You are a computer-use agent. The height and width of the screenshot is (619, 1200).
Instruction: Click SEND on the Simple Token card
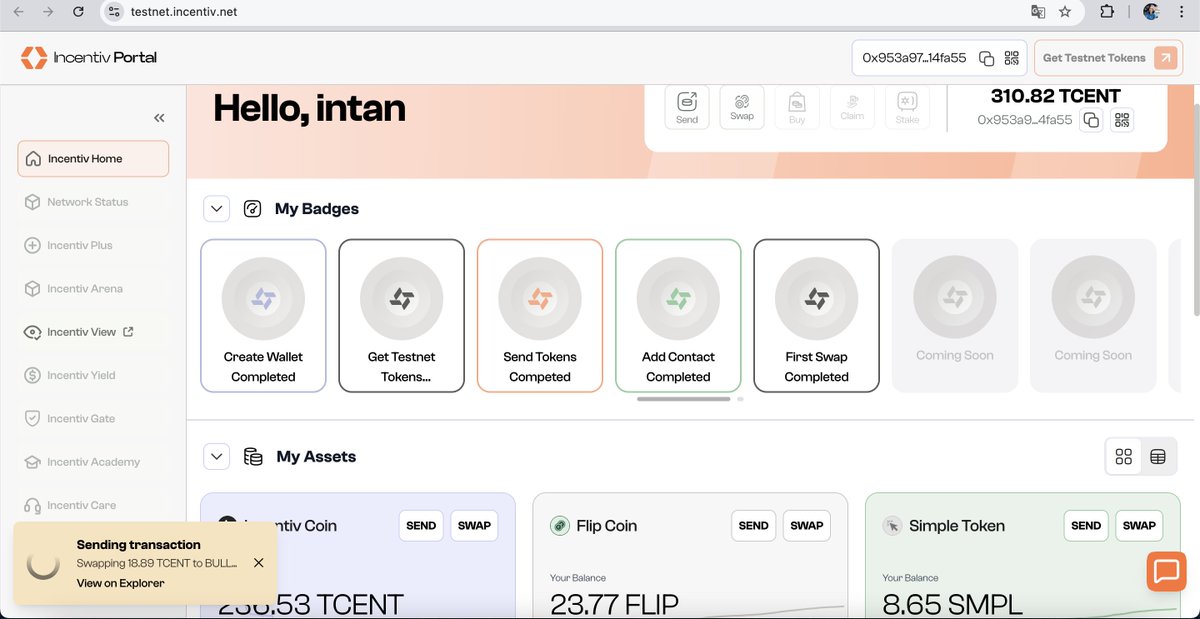[1086, 526]
